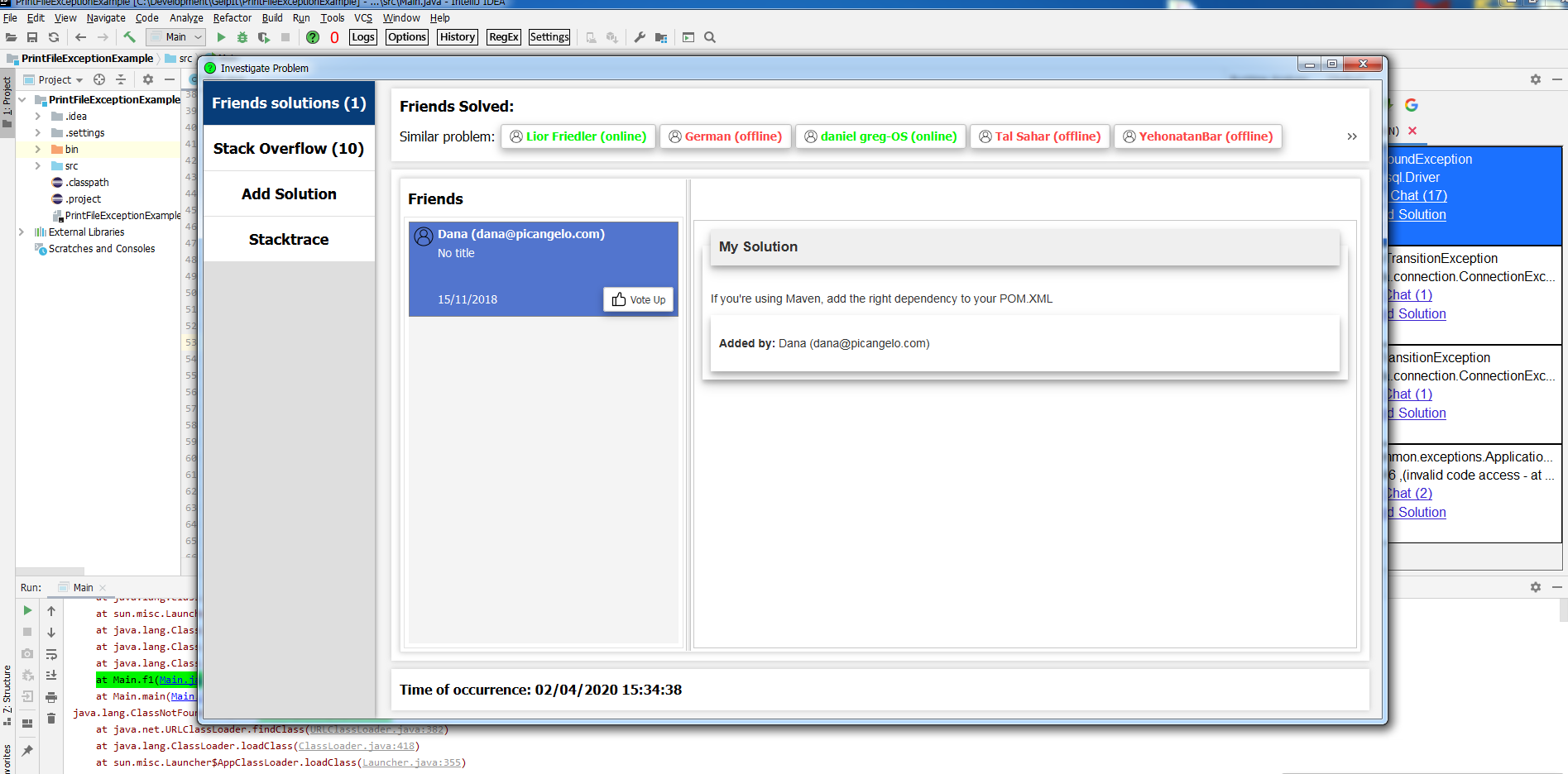Expand the .idea folder

[38, 117]
